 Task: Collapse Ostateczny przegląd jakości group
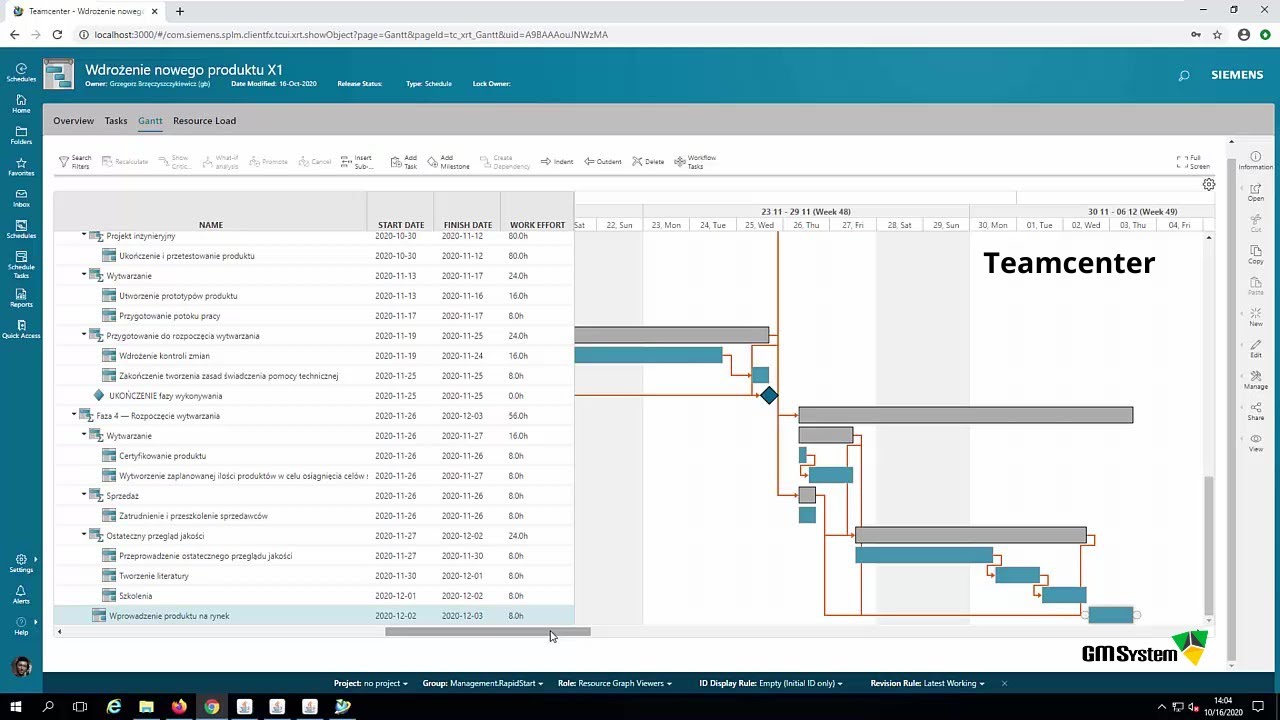[x=84, y=535]
